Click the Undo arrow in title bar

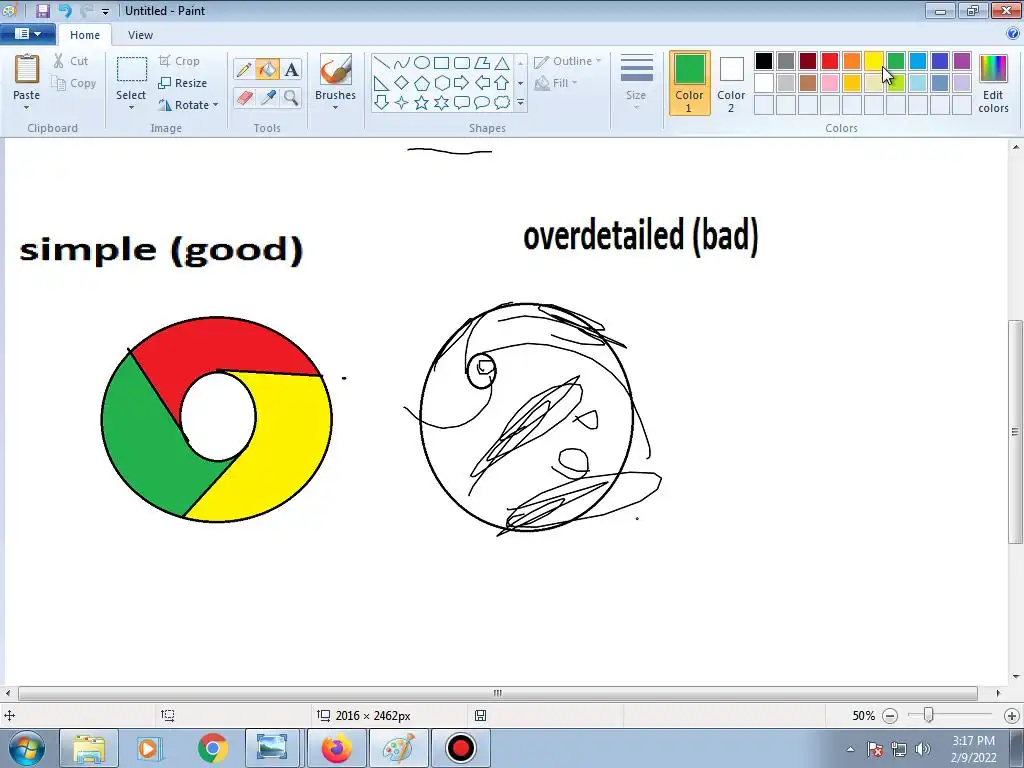tap(65, 10)
